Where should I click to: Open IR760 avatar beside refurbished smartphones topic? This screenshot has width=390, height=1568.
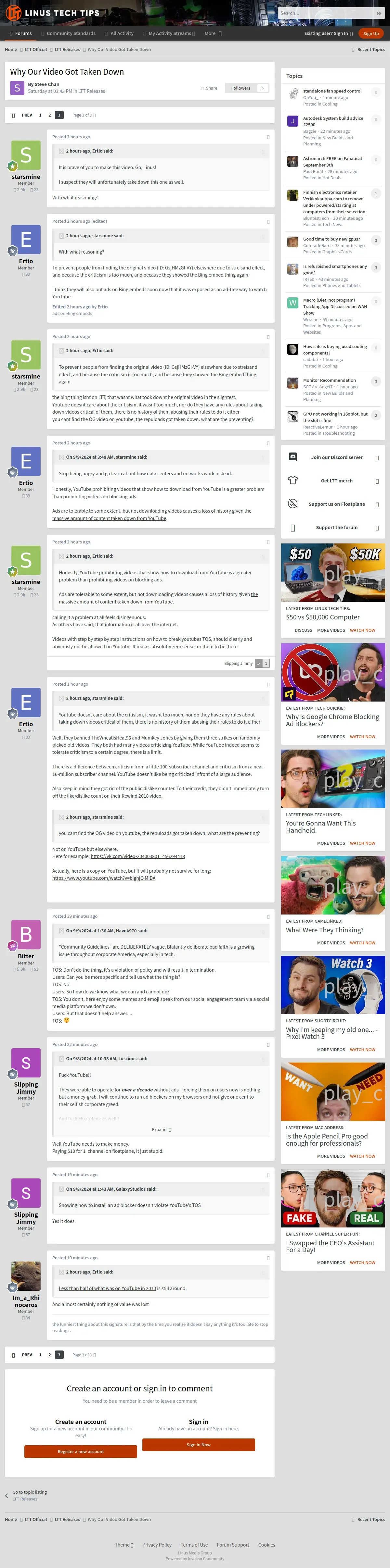(x=292, y=269)
